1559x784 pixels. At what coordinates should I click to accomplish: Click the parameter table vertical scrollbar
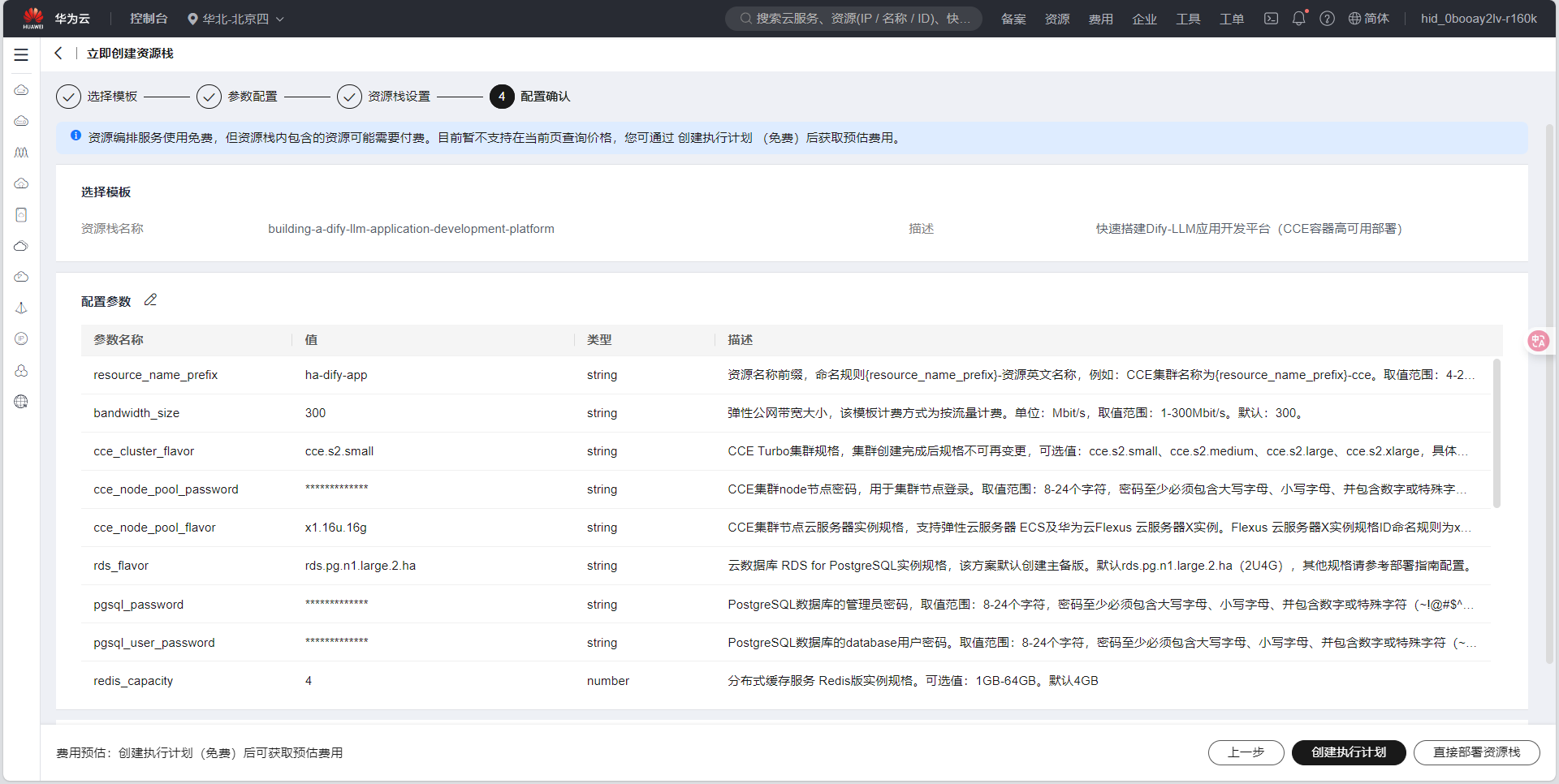pos(1496,433)
